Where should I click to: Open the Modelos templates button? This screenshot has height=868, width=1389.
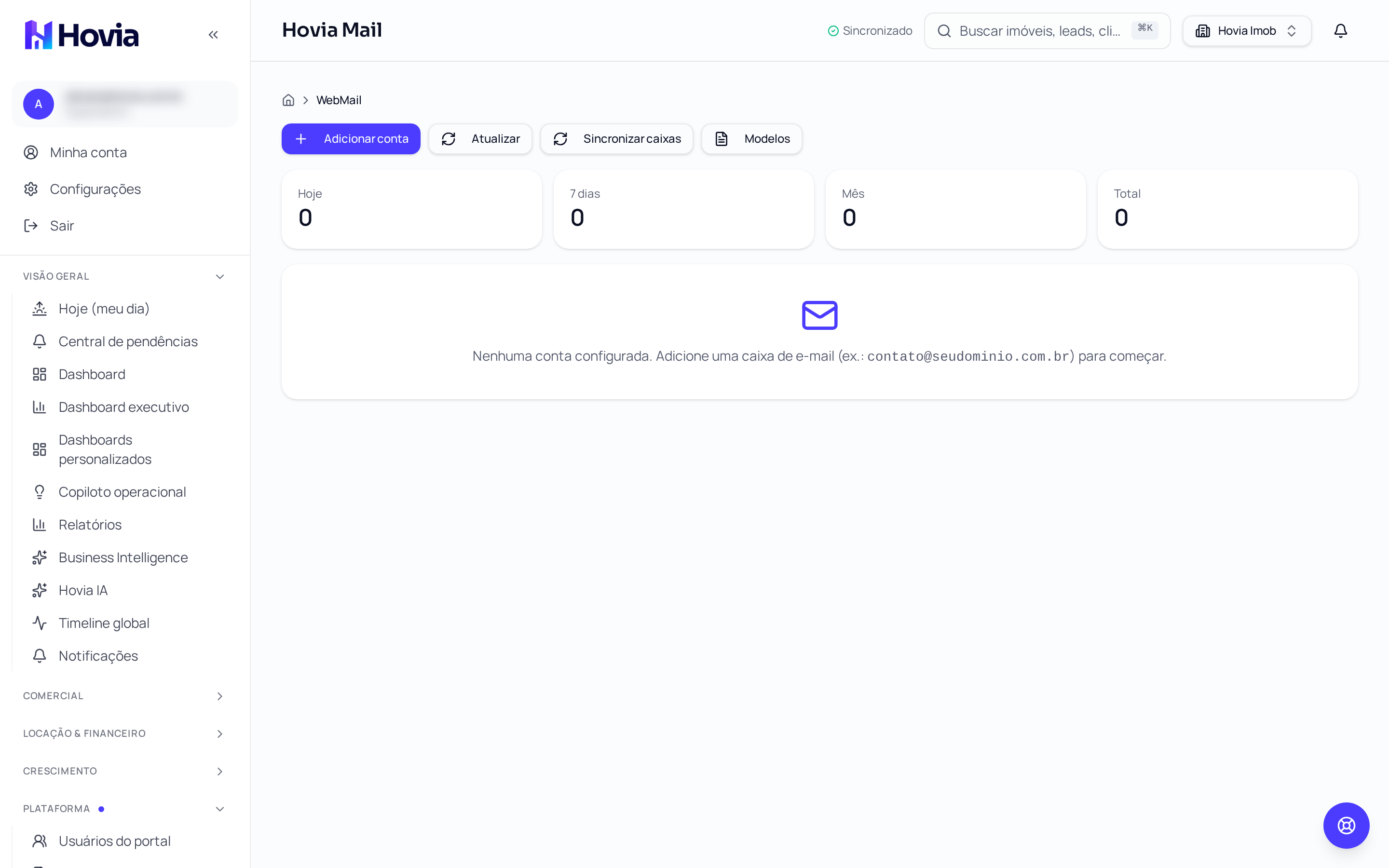tap(751, 139)
